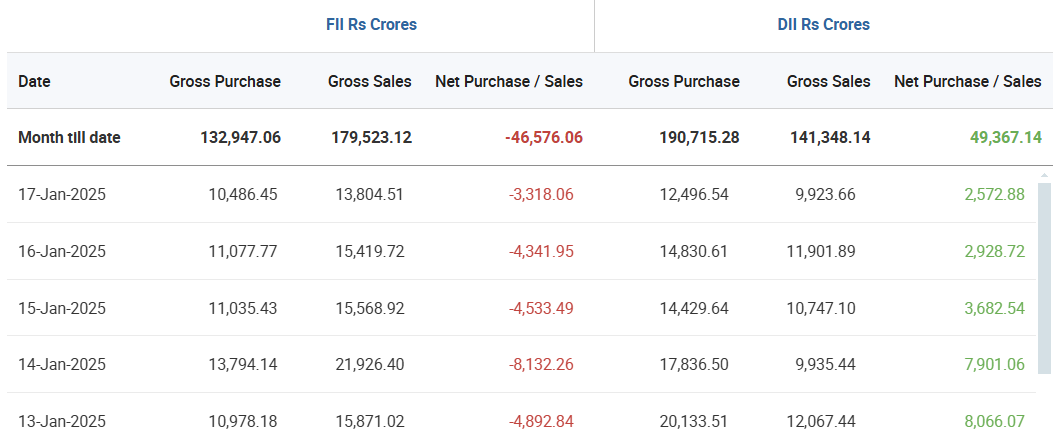The image size is (1055, 444).
Task: Click the 16-Jan-2025 date cell
Action: (x=62, y=251)
